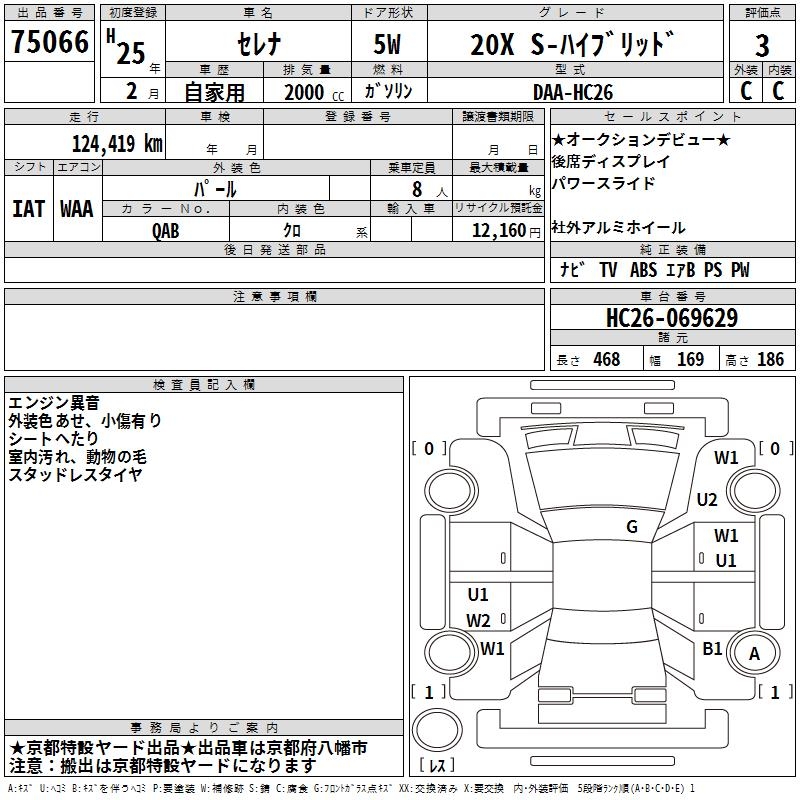Click the TV equipment entry
The width and height of the screenshot is (800, 800).
608,269
